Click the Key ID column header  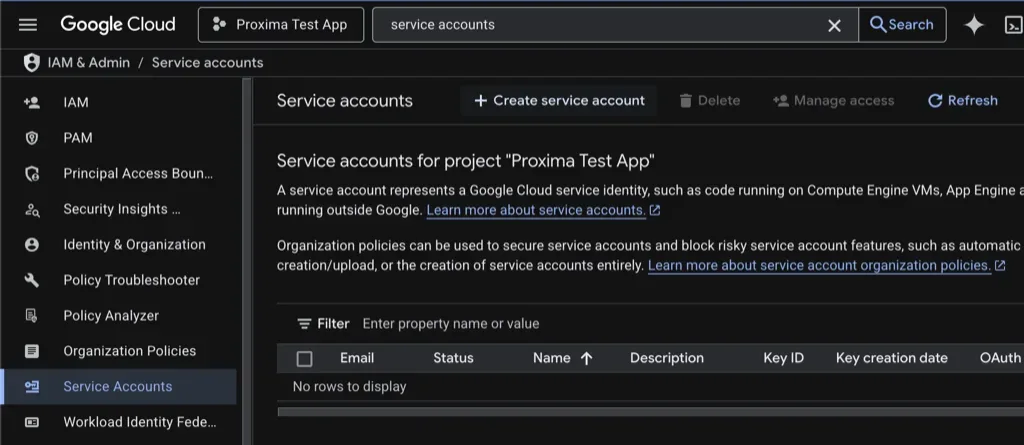784,358
